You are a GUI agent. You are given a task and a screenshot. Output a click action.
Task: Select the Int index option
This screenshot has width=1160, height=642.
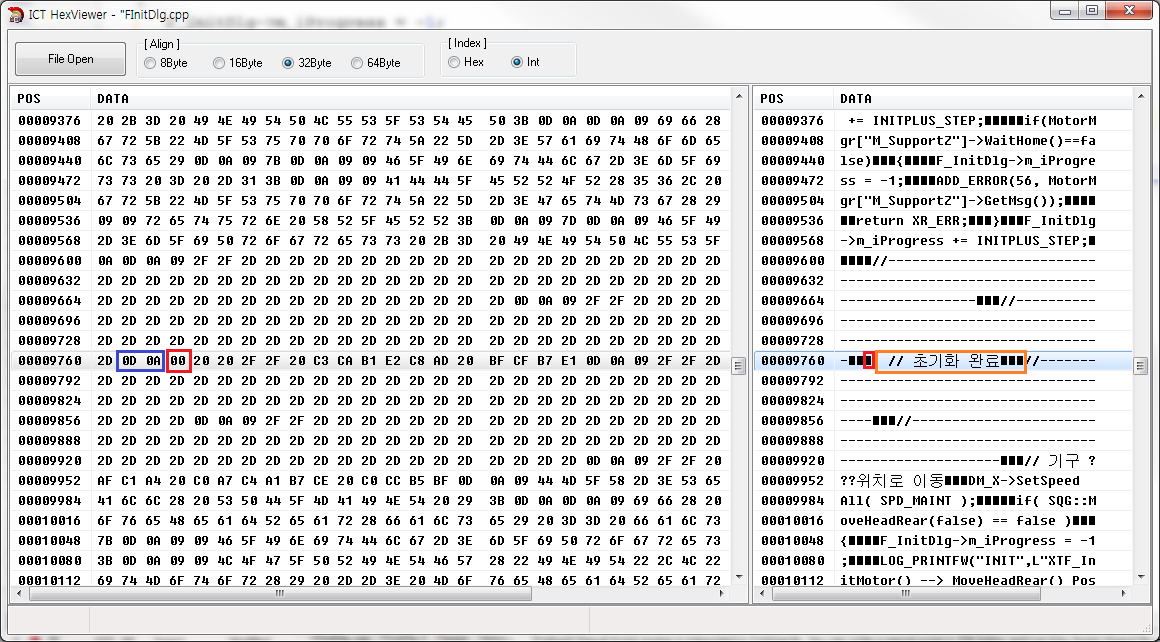(517, 62)
